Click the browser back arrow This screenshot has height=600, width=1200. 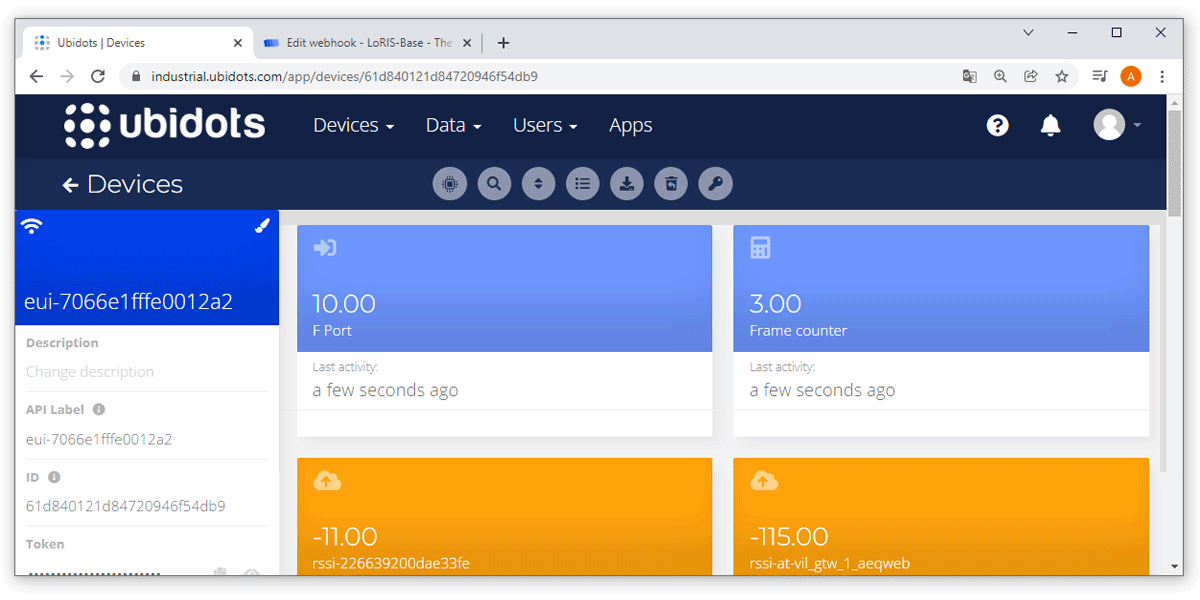[x=36, y=76]
